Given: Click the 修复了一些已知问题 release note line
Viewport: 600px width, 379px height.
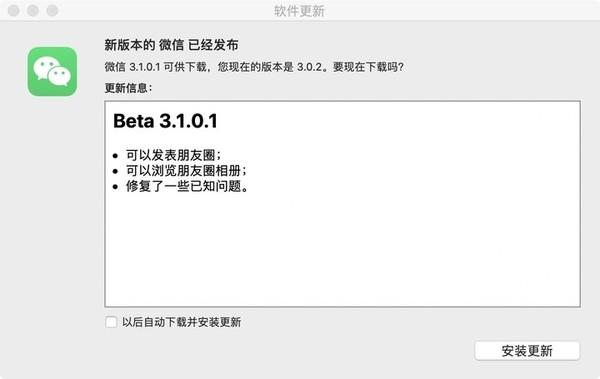Looking at the screenshot, I should click(187, 186).
